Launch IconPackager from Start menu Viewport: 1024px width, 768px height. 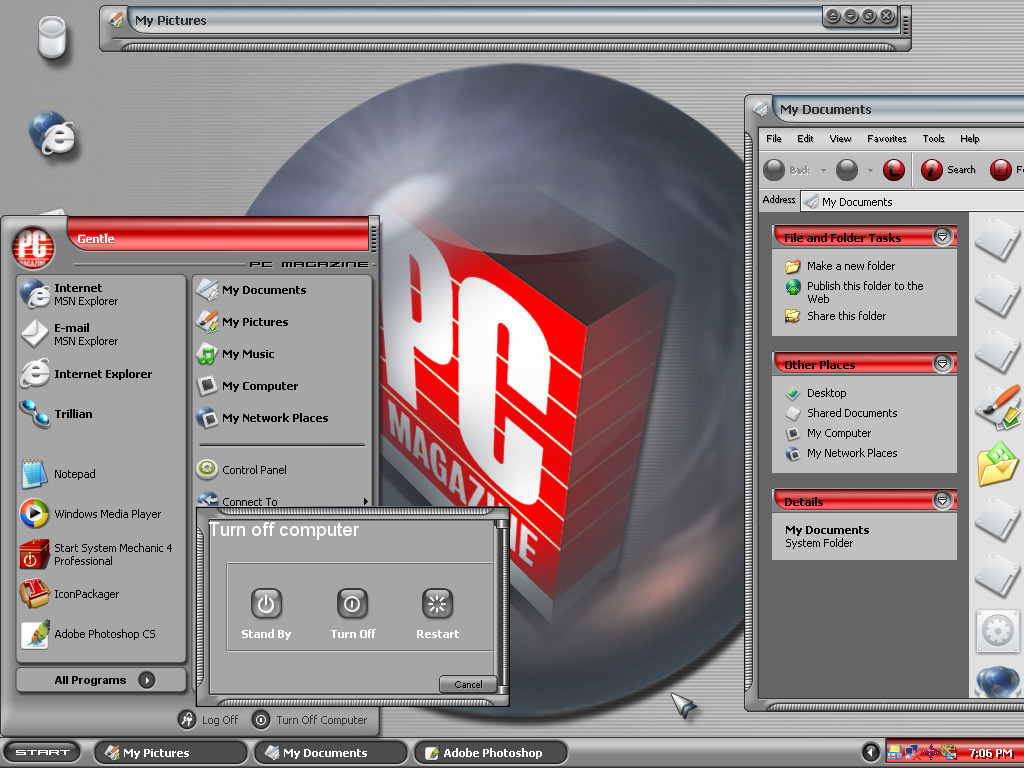point(101,594)
